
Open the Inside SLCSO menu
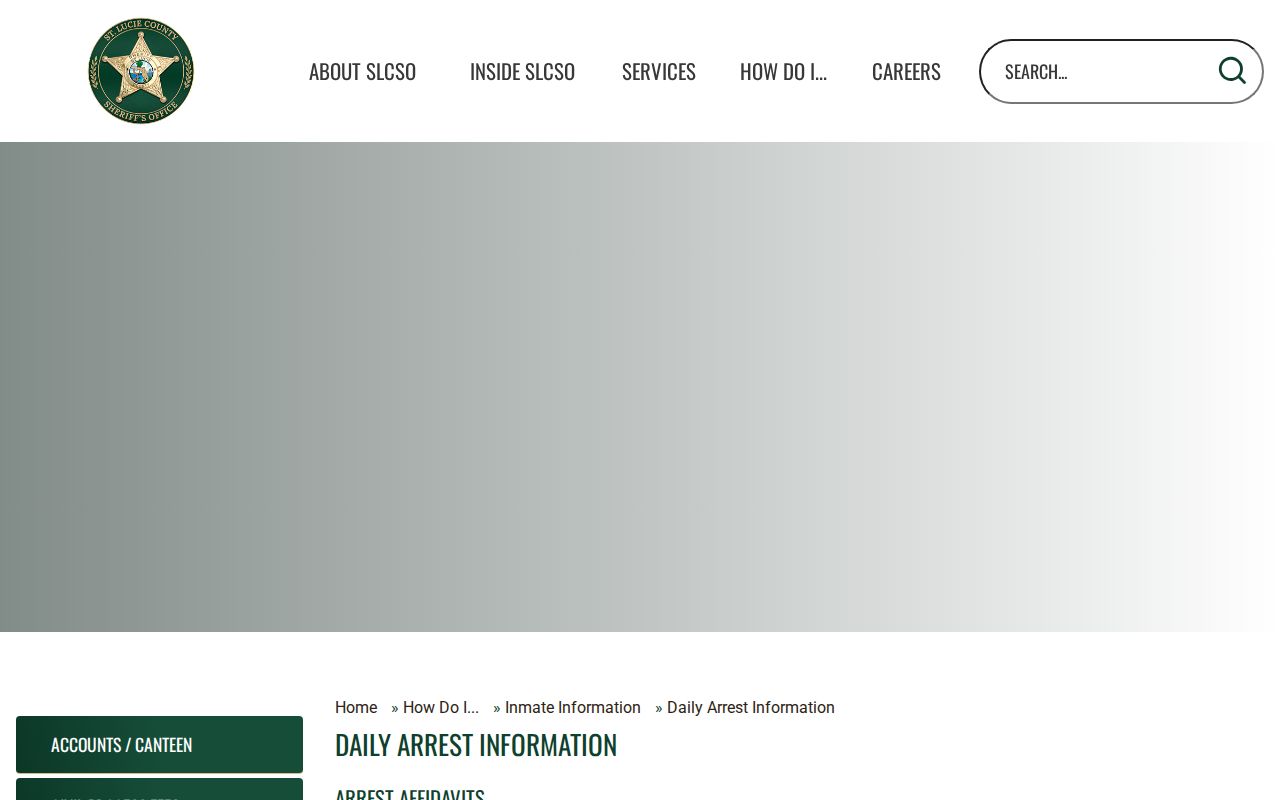click(x=522, y=71)
